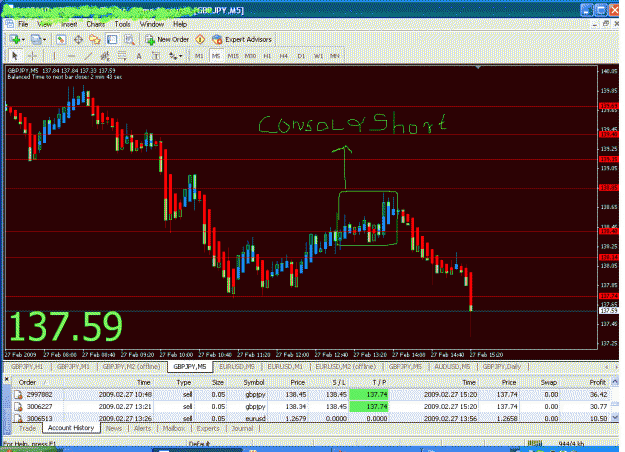This screenshot has height=452, width=625.
Task: Switch chart to MN timeframe
Action: 335,56
